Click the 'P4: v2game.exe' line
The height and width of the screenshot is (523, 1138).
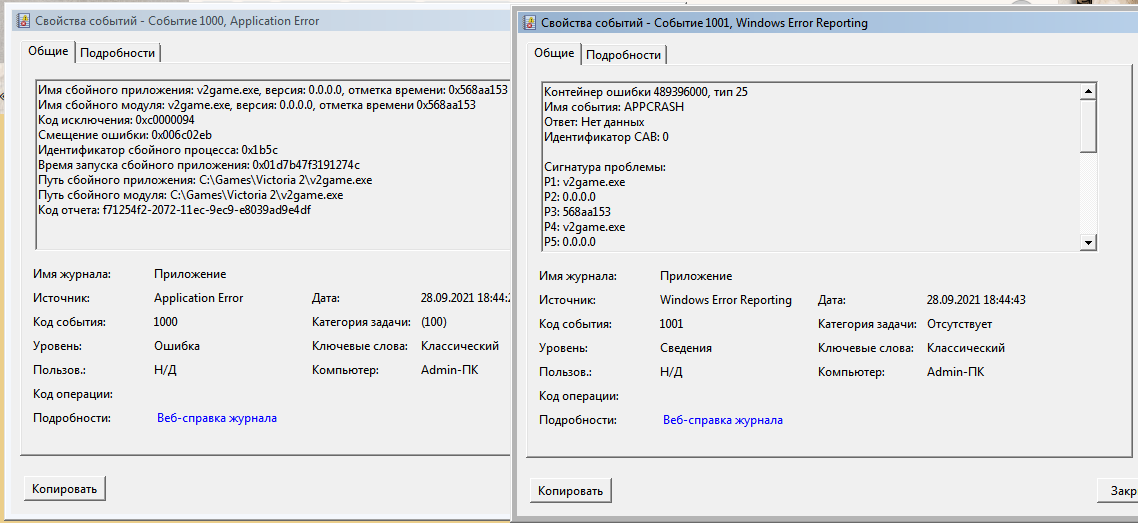pos(584,227)
